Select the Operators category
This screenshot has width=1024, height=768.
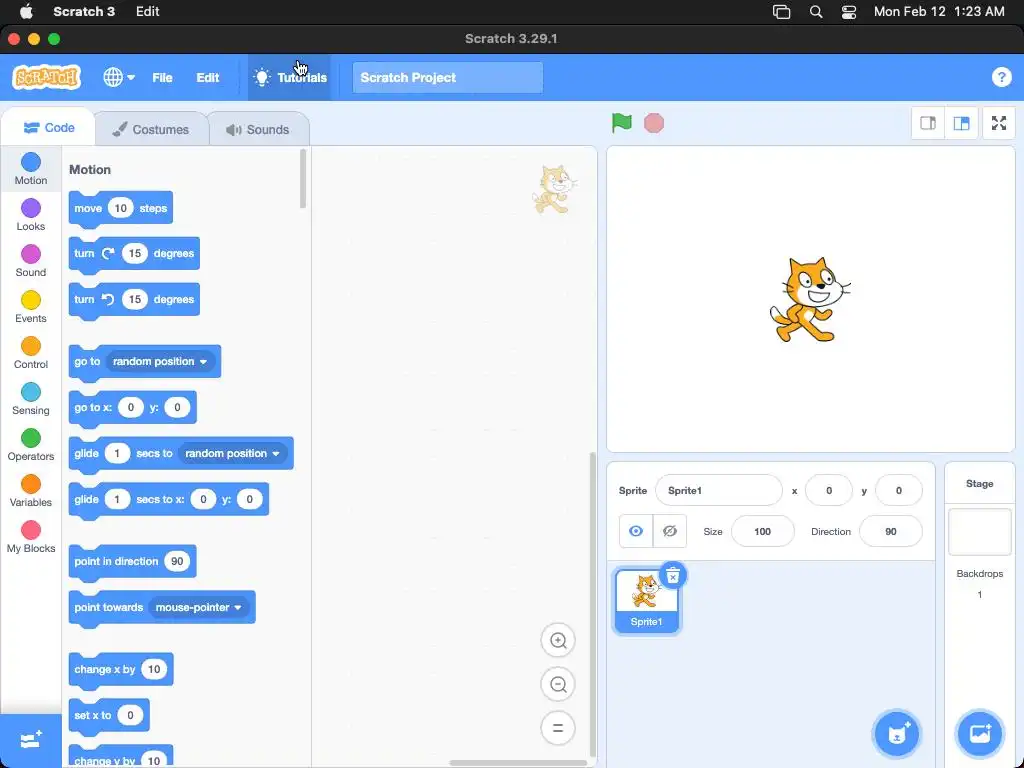click(x=31, y=445)
